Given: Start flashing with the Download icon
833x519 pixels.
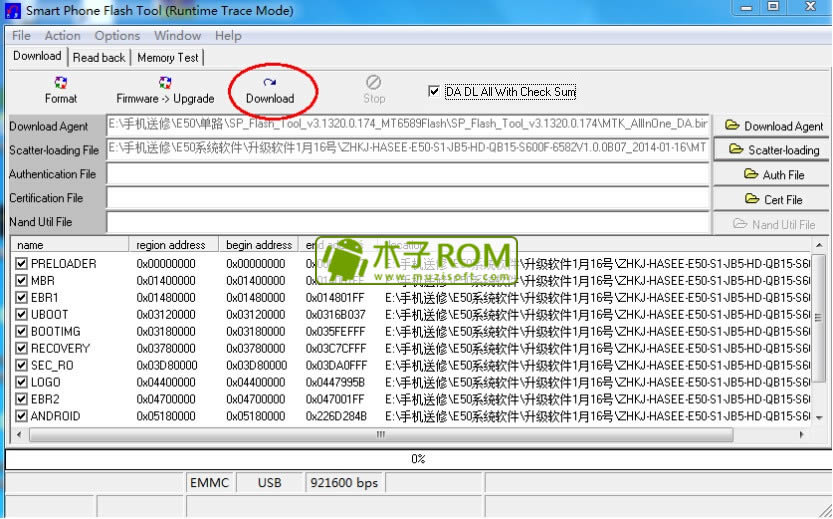Looking at the screenshot, I should coord(270,90).
